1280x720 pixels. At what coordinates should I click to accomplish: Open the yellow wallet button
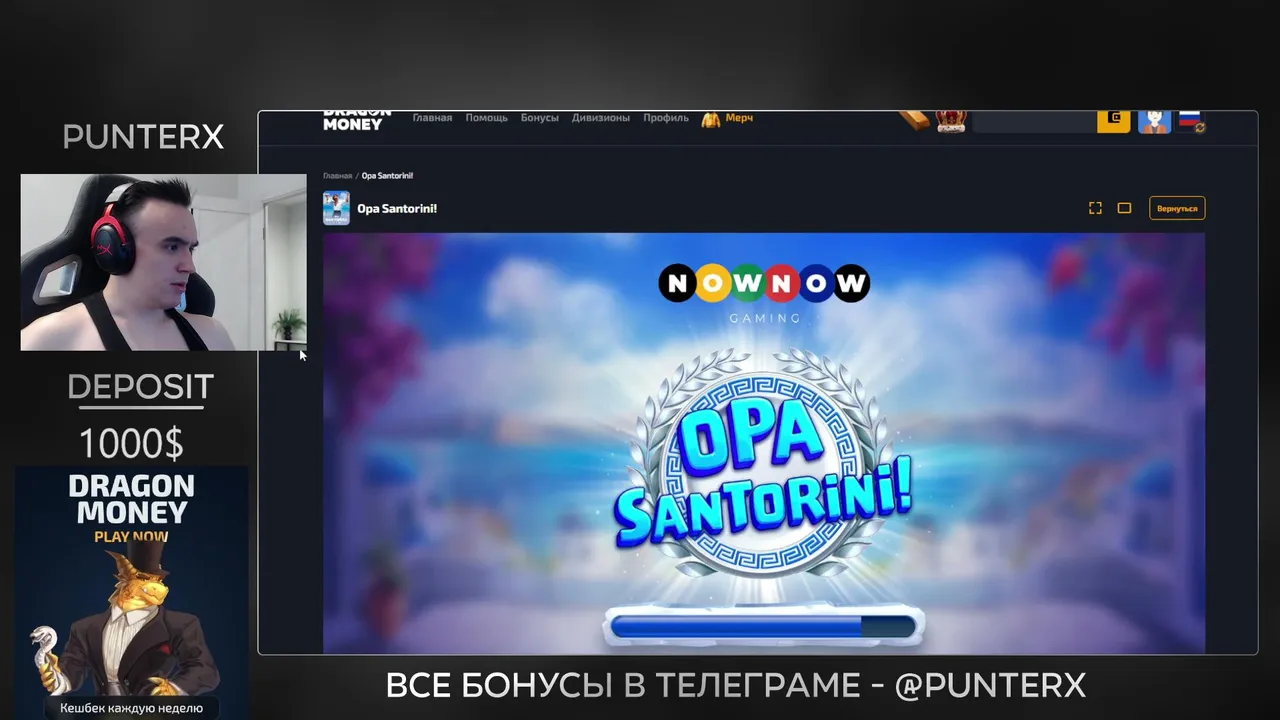coord(1114,121)
